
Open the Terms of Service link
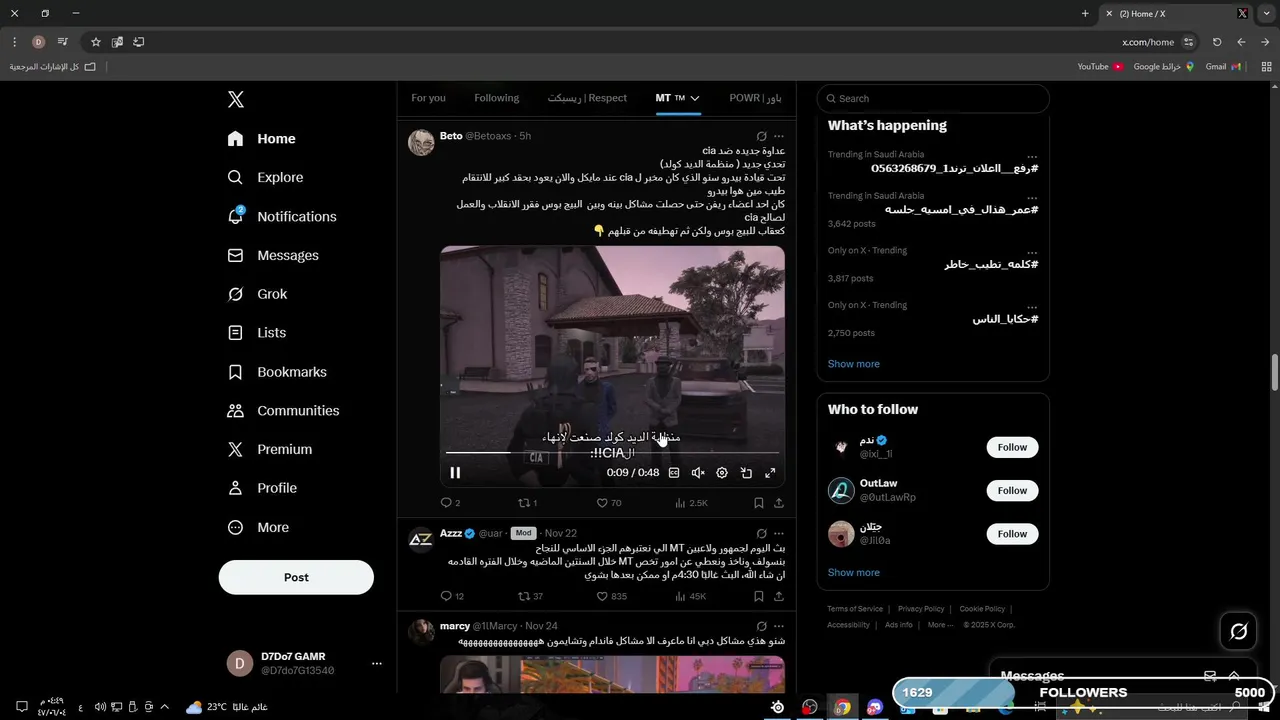point(855,609)
